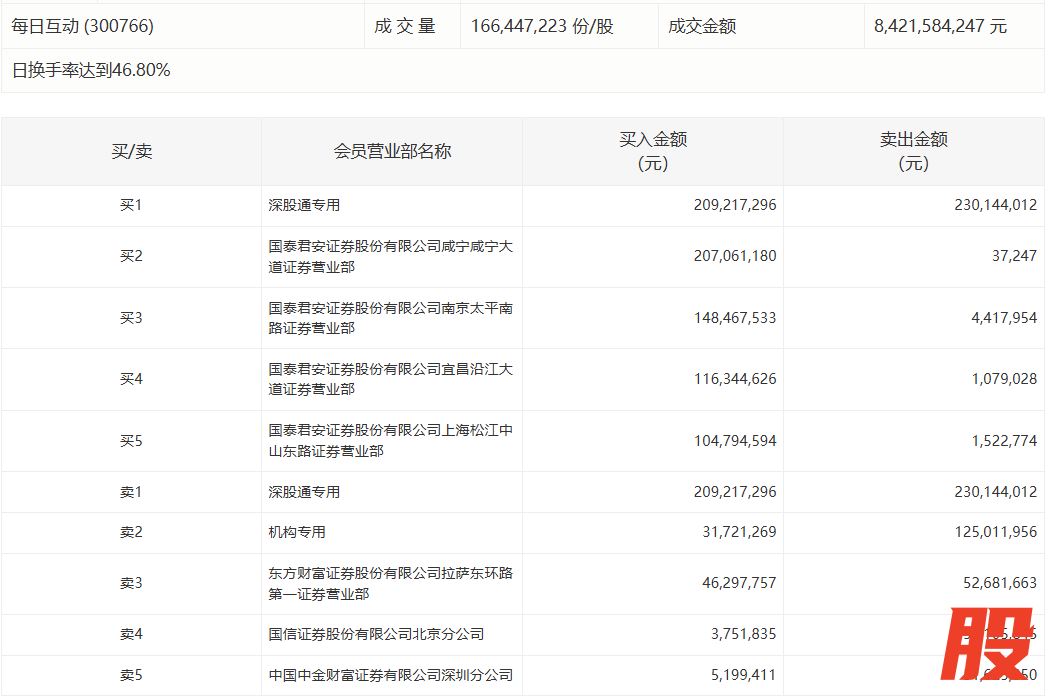Viewport: 1054px width, 699px height.
Task: Click the 卖出金额 column header
Action: pos(913,151)
